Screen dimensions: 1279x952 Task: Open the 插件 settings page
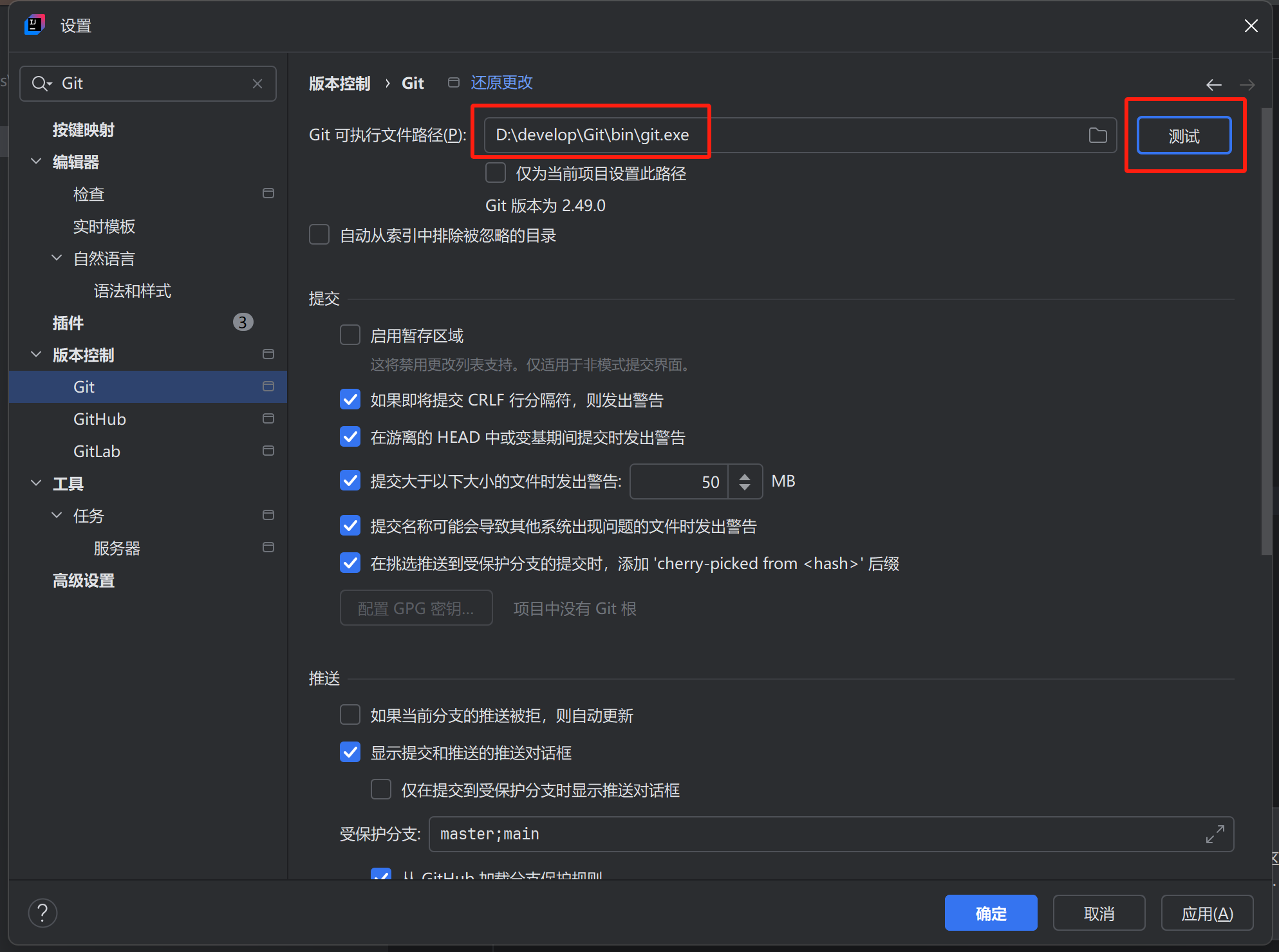tap(68, 322)
